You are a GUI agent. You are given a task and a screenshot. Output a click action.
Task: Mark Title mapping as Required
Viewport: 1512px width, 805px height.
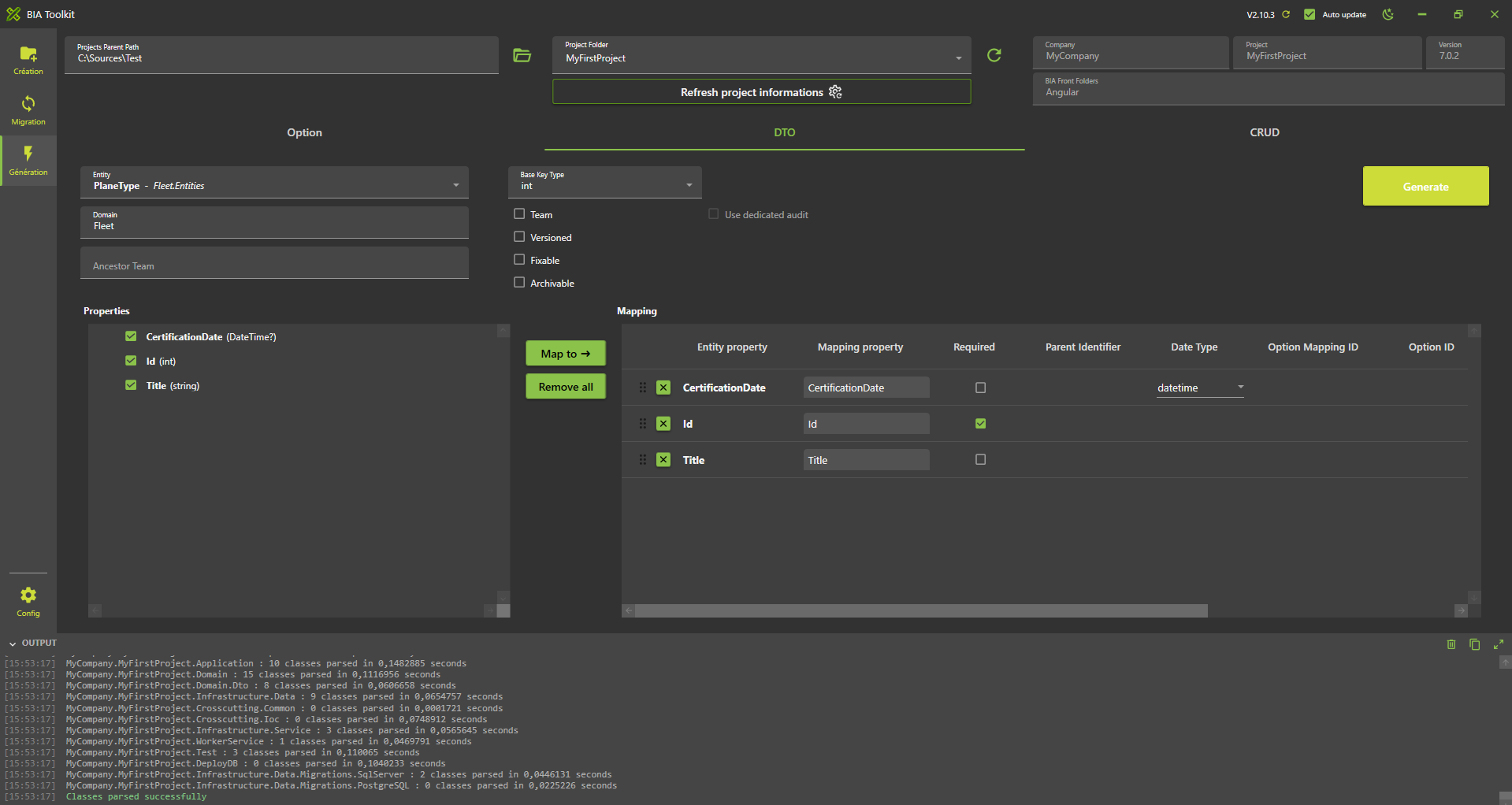pos(981,459)
